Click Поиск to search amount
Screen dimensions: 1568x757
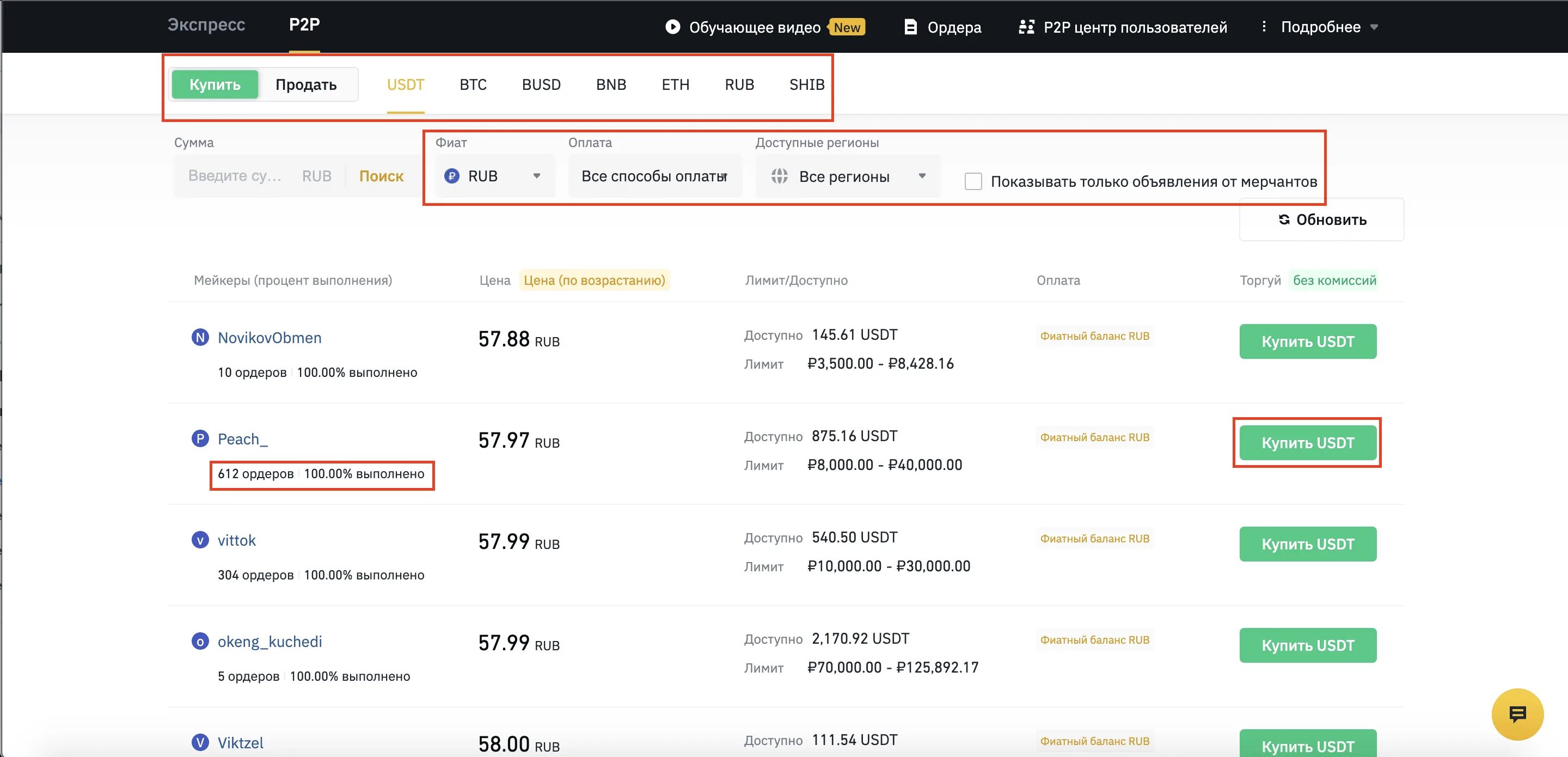(x=381, y=176)
